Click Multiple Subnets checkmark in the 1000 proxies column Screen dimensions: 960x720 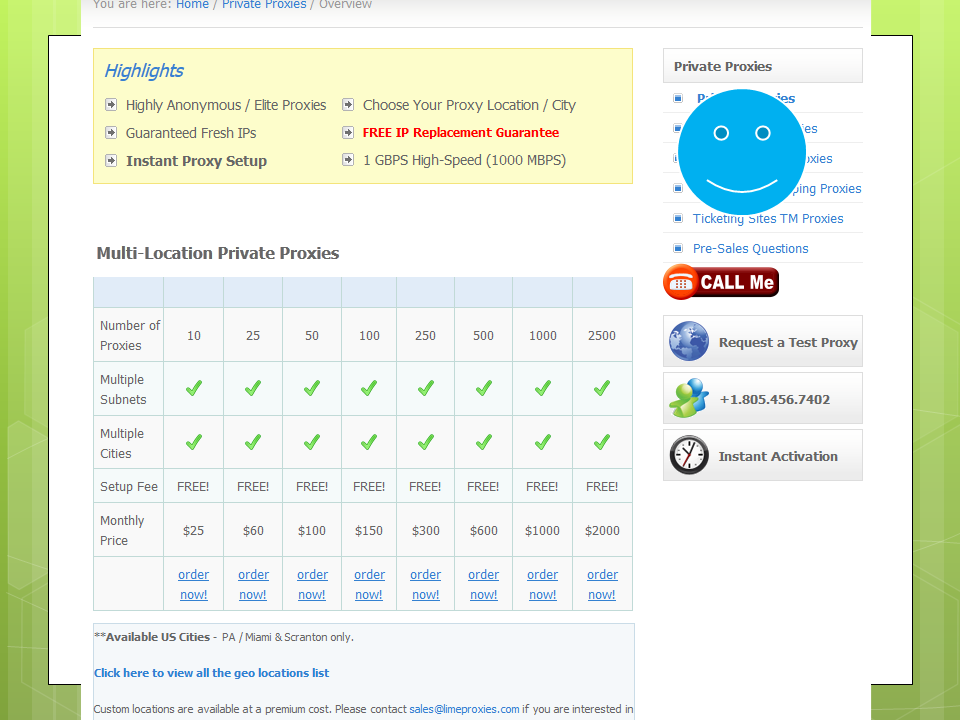pos(542,388)
